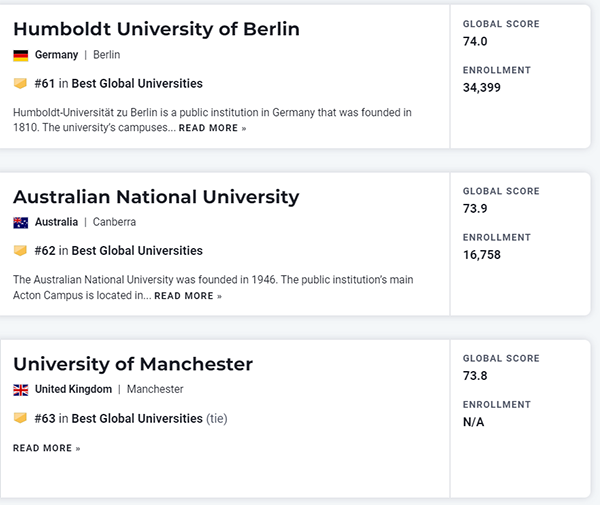Click Humboldt's global score 74.0
Screen dimensions: 600x505
[475, 41]
